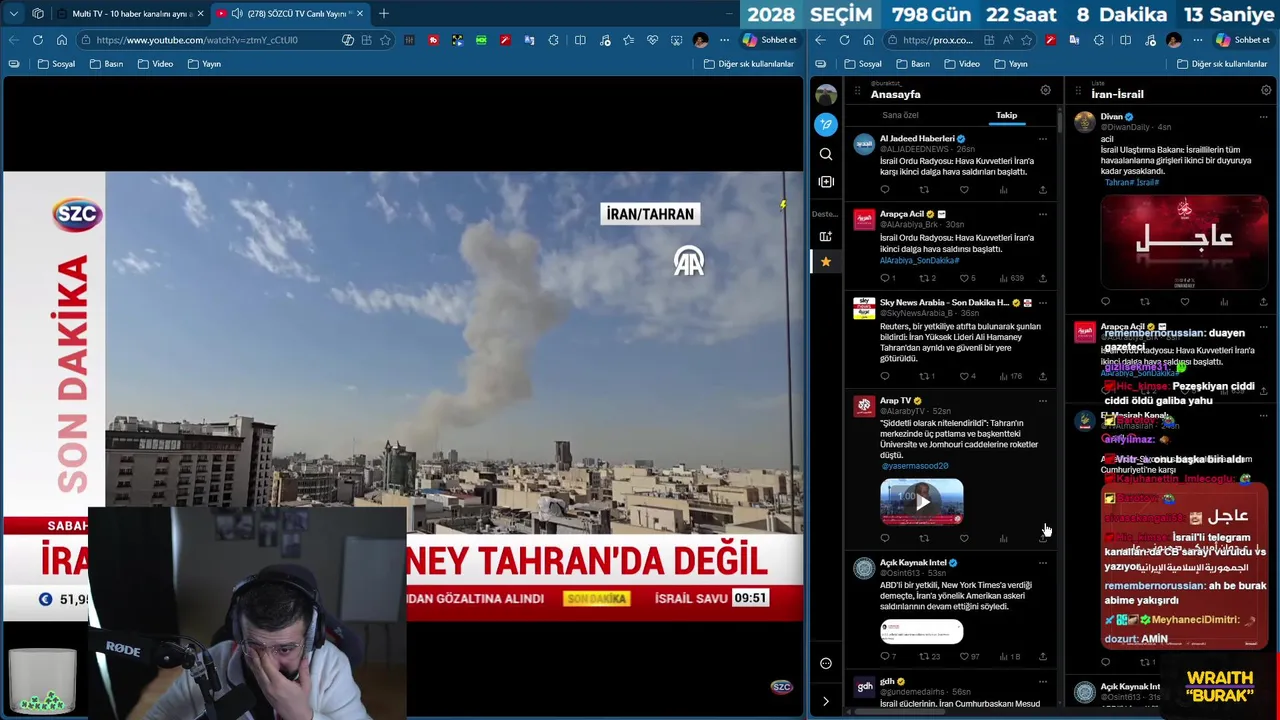
Task: Select the SÖZCÜ TV Canlı Yayını tab
Action: (290, 13)
